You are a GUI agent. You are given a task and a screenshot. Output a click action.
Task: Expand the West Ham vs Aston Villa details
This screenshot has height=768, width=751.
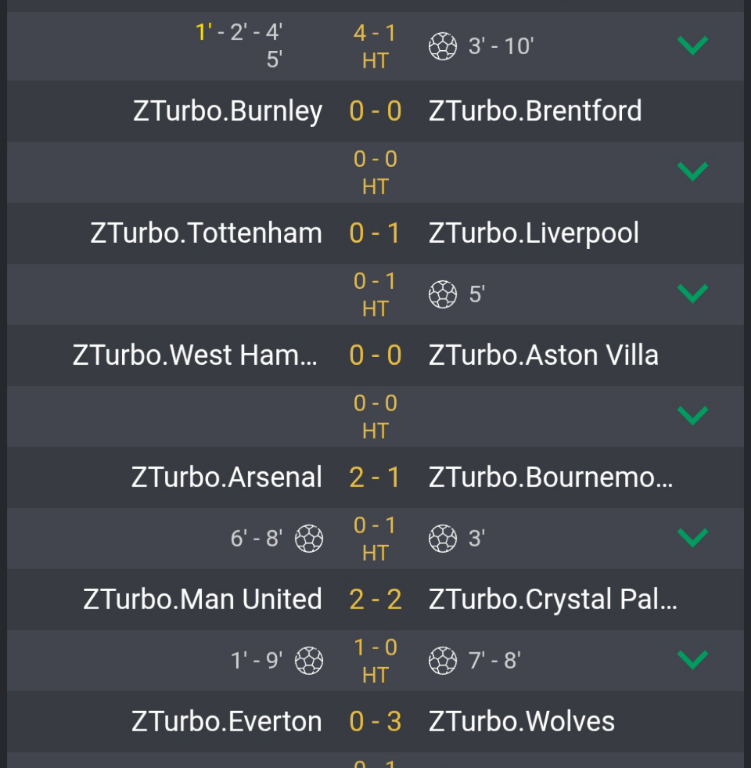pos(692,415)
